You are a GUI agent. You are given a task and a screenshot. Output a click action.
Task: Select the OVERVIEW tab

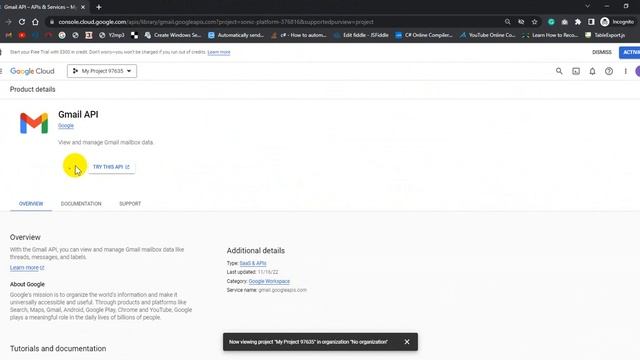click(31, 204)
